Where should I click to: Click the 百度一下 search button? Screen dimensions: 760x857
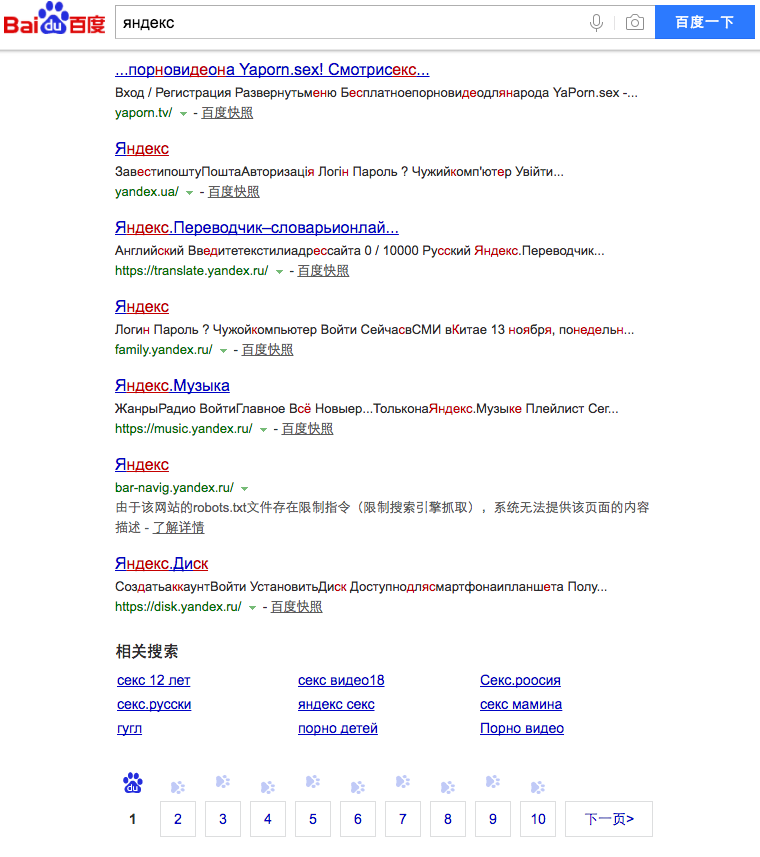pos(704,22)
